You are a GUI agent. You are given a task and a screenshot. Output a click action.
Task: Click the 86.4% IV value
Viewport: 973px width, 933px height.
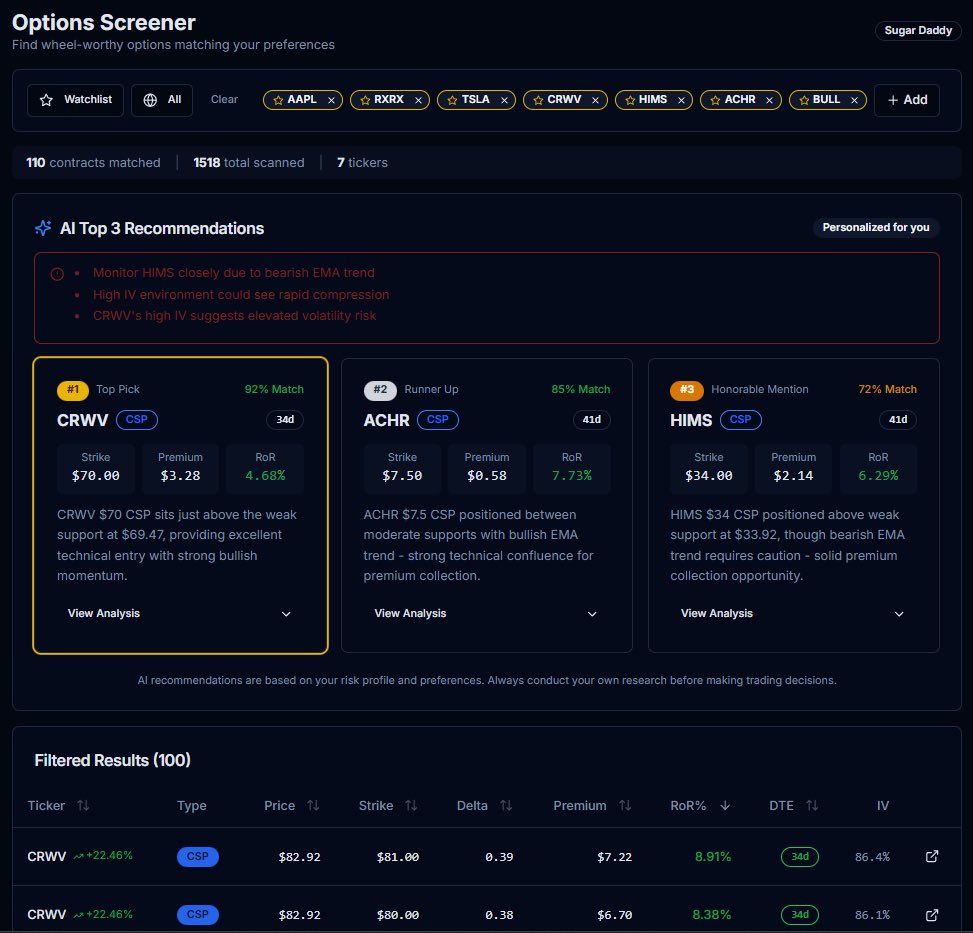[872, 857]
